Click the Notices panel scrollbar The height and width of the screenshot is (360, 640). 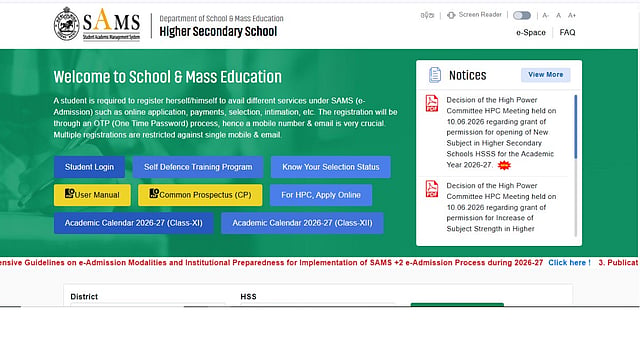[x=576, y=127]
